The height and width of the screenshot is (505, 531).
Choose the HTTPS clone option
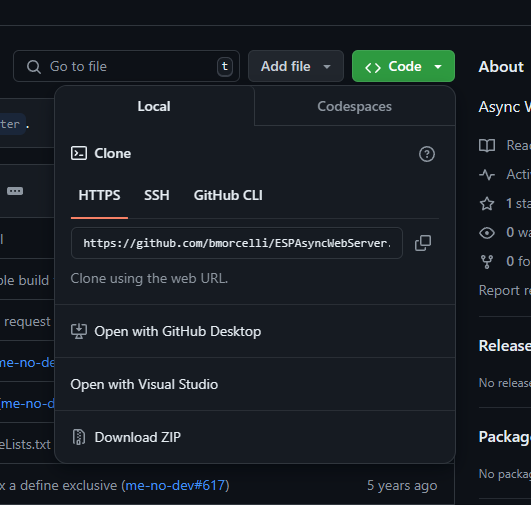coord(99,195)
